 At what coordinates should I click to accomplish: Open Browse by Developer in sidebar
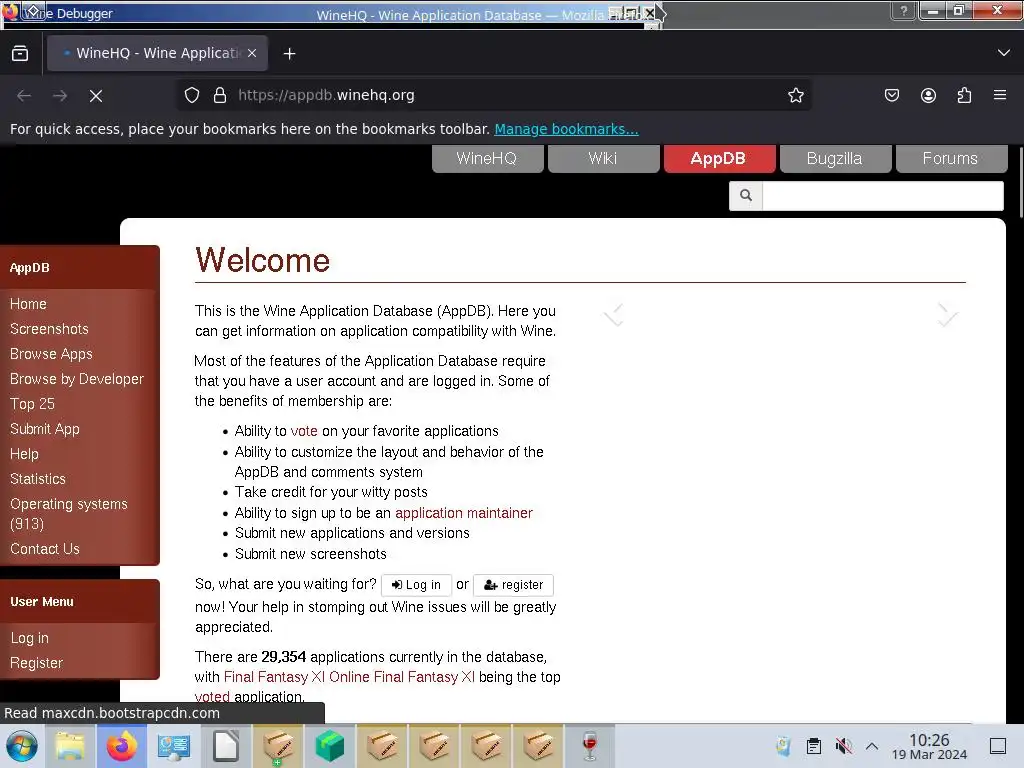(76, 379)
